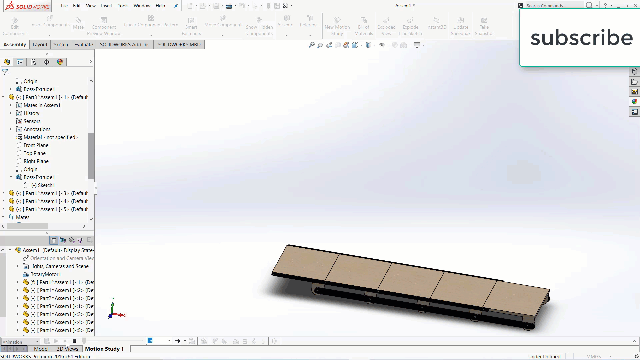This screenshot has height=360, width=640.
Task: Pin the menu bar with pushpin icon
Action: click(176, 6)
